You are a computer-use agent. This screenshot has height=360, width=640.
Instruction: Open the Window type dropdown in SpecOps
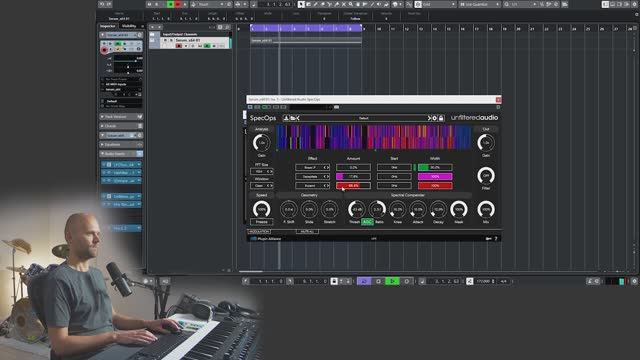coord(262,185)
